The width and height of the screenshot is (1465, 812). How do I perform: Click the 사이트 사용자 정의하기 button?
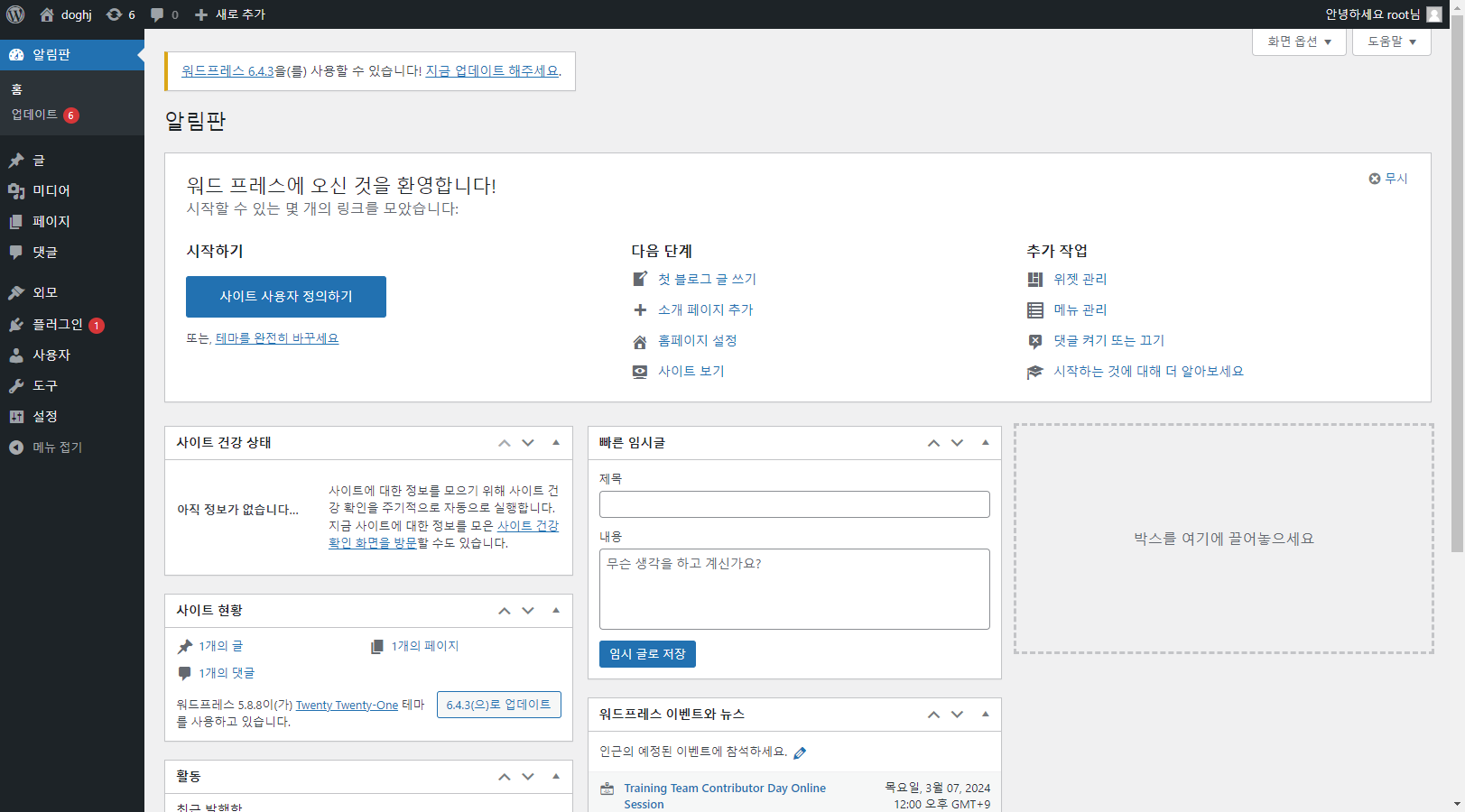click(286, 297)
